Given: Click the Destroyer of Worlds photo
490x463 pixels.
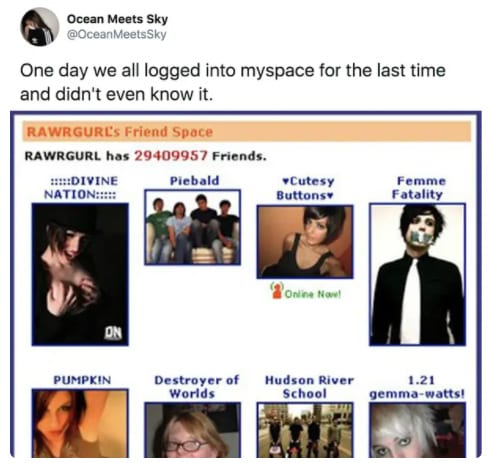Looking at the screenshot, I should click(192, 430).
